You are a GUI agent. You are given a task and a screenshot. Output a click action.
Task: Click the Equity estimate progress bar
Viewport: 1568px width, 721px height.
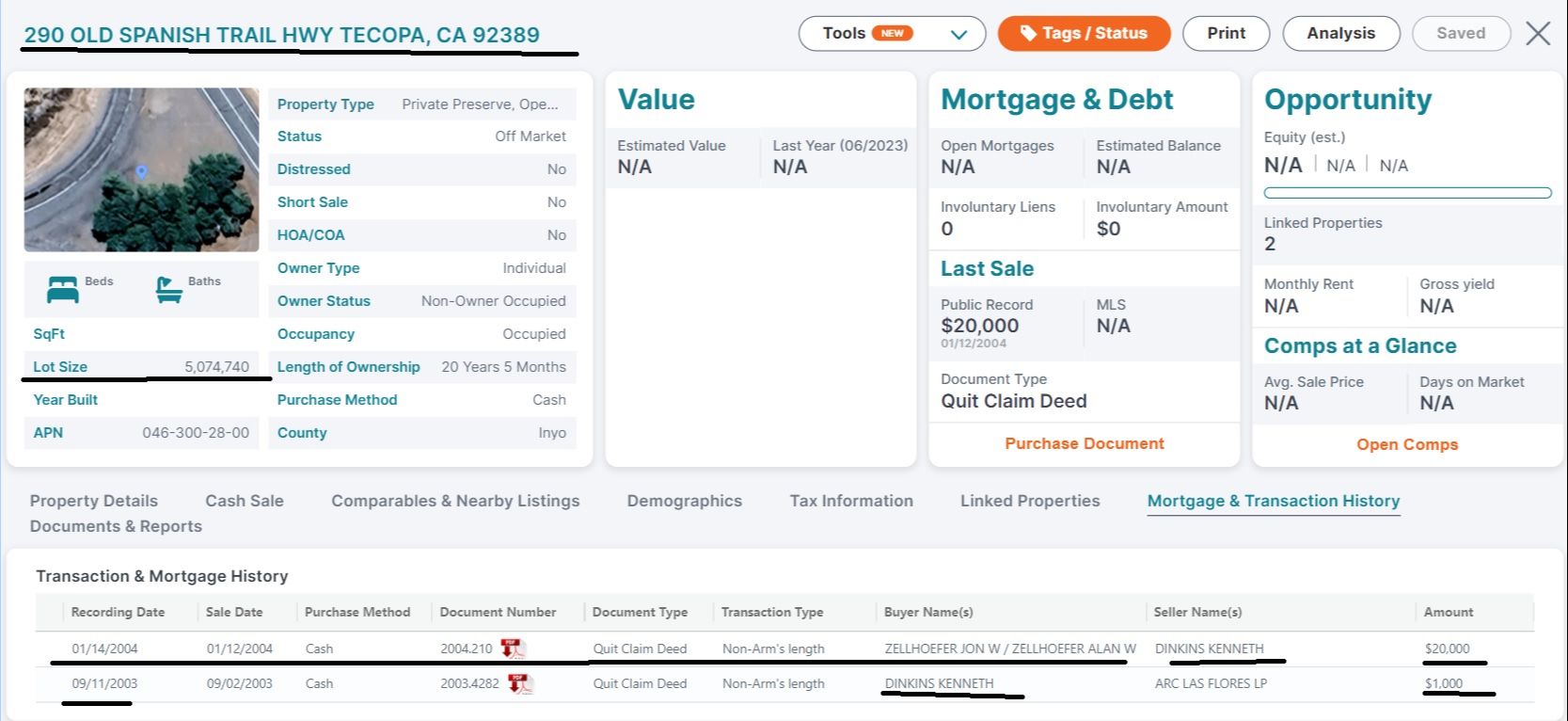[1407, 193]
